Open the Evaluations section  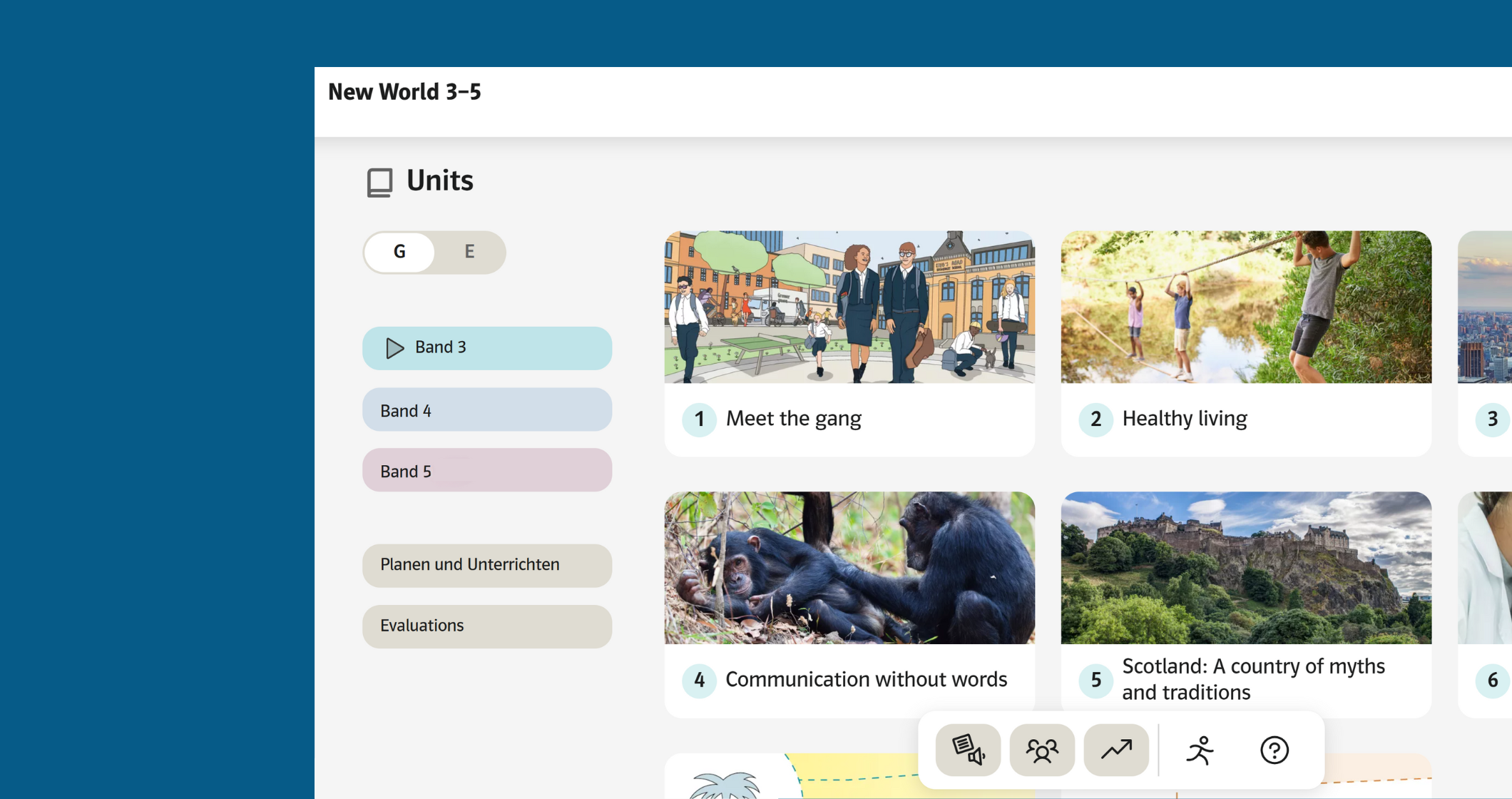coord(487,626)
